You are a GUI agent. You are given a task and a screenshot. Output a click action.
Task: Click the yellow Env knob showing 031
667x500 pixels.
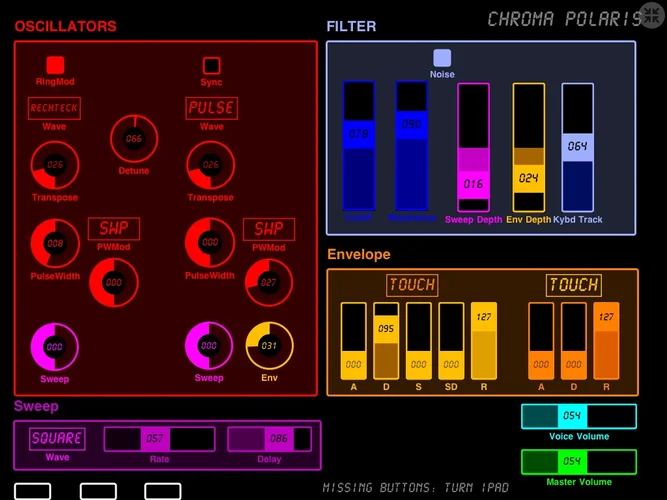point(269,346)
